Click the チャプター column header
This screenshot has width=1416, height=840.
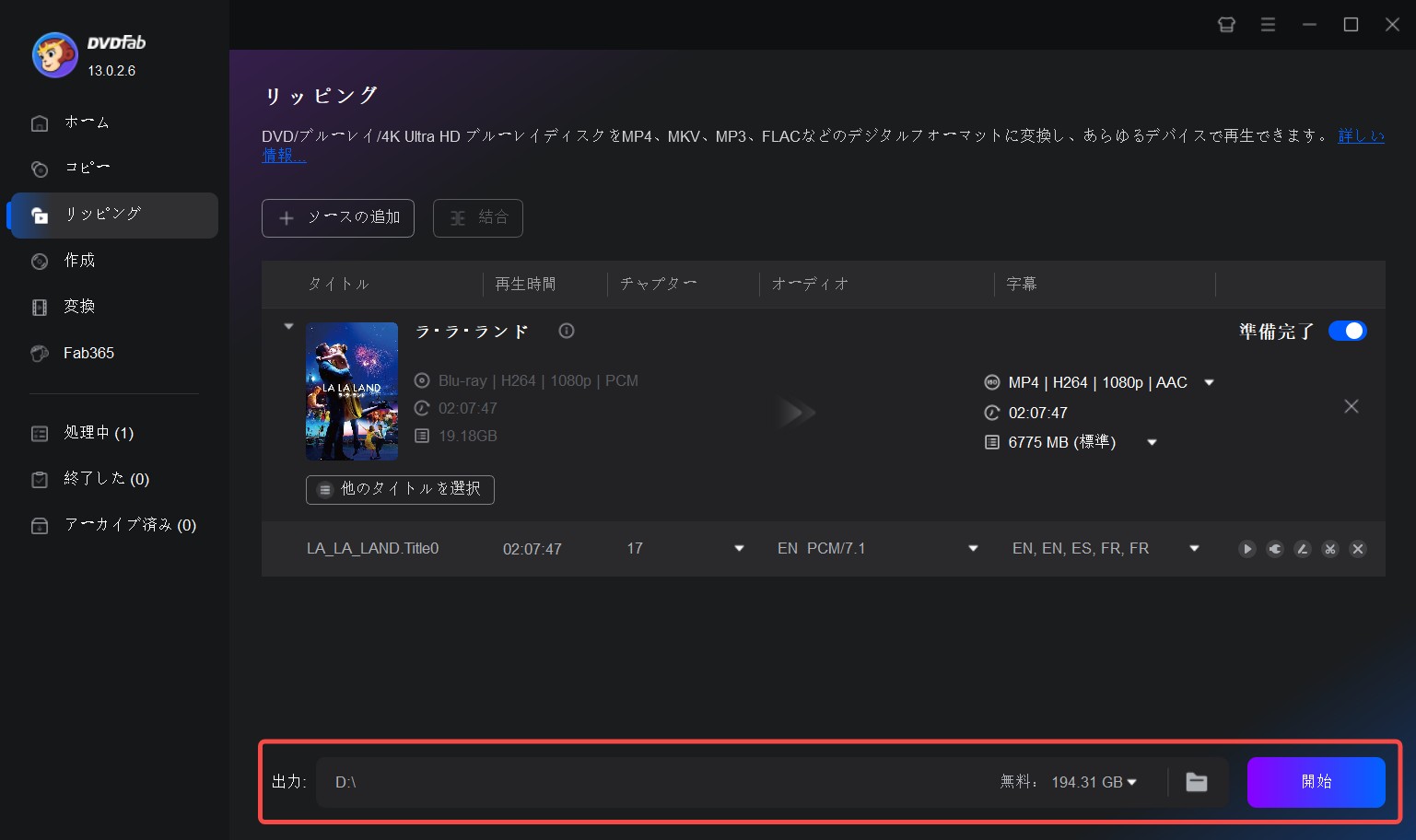coord(658,284)
